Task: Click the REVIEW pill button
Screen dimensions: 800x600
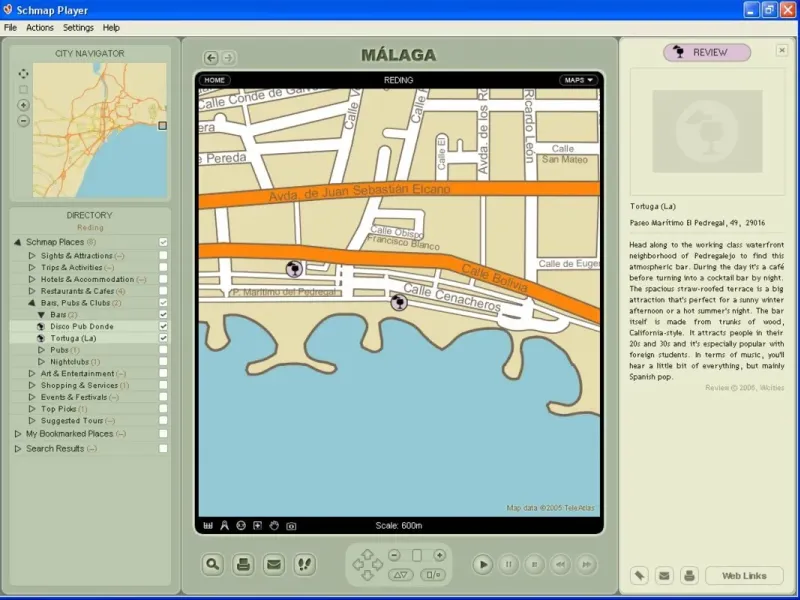Action: pyautogui.click(x=707, y=52)
